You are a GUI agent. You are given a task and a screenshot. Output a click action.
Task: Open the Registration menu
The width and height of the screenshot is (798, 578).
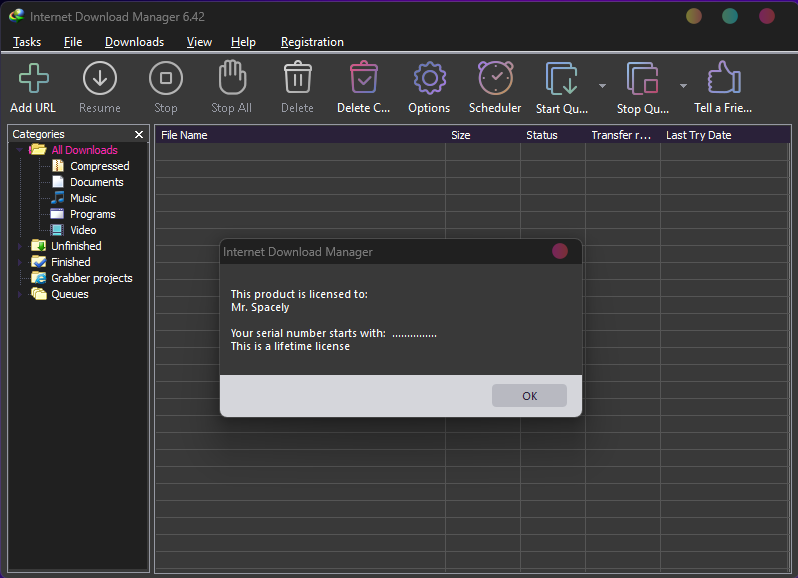point(312,42)
